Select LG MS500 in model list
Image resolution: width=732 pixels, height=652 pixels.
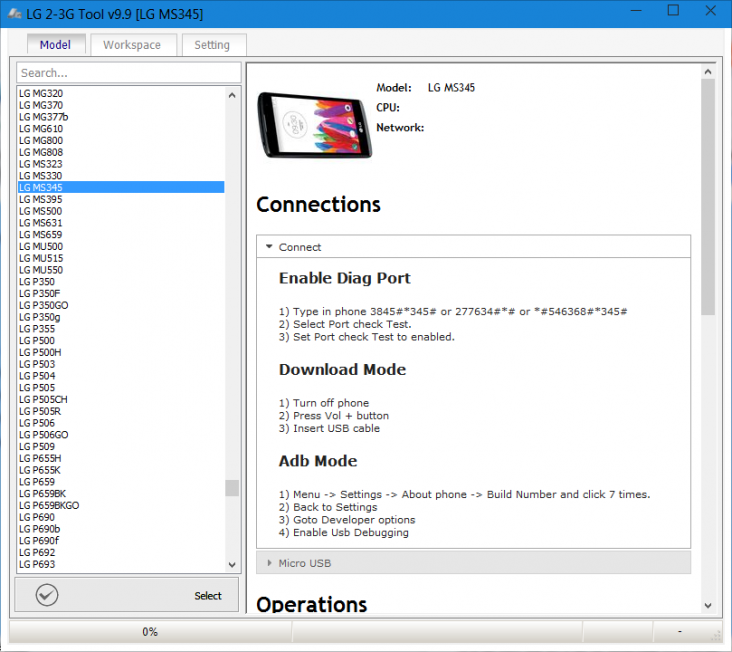pos(121,211)
